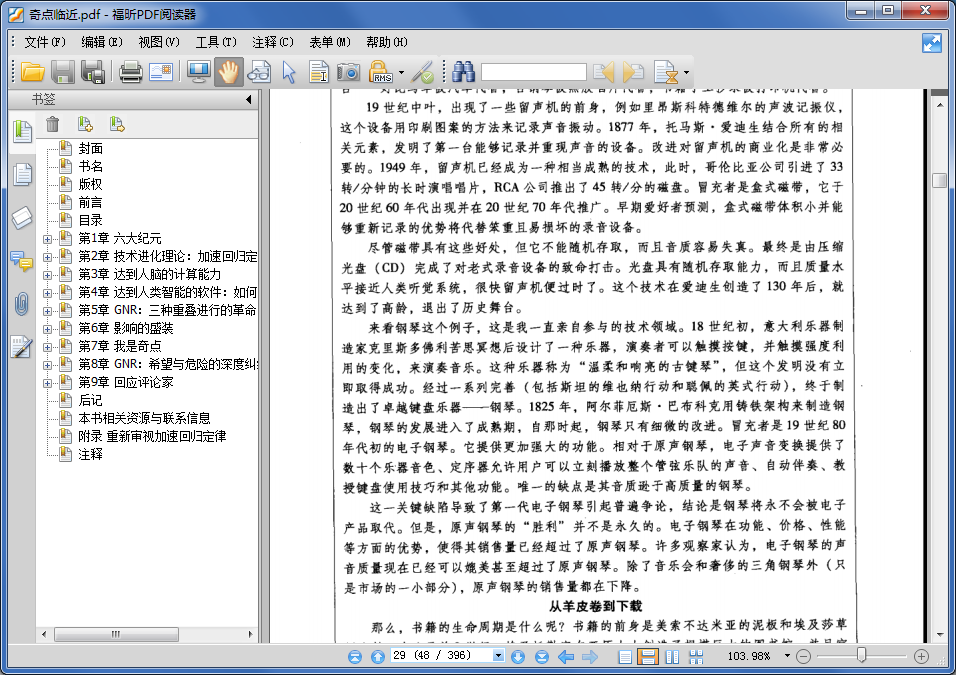Click the bookmark with arrow icon
Image resolution: width=956 pixels, height=675 pixels.
coord(116,124)
